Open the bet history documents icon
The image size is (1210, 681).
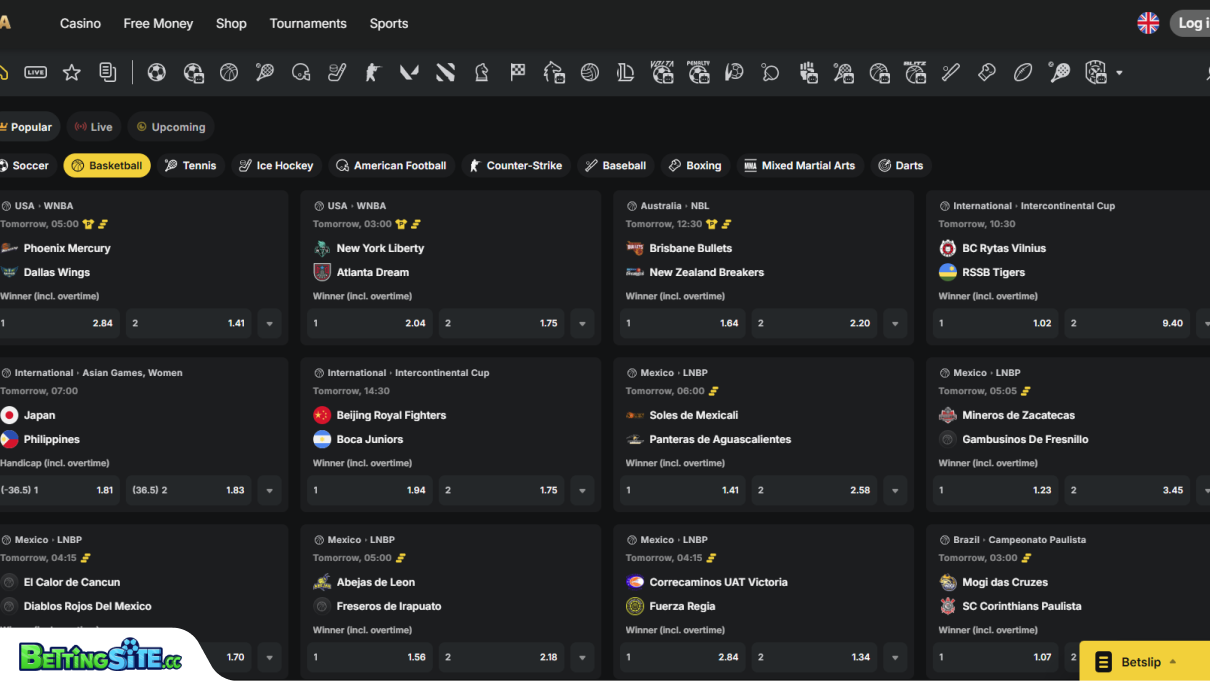click(108, 72)
